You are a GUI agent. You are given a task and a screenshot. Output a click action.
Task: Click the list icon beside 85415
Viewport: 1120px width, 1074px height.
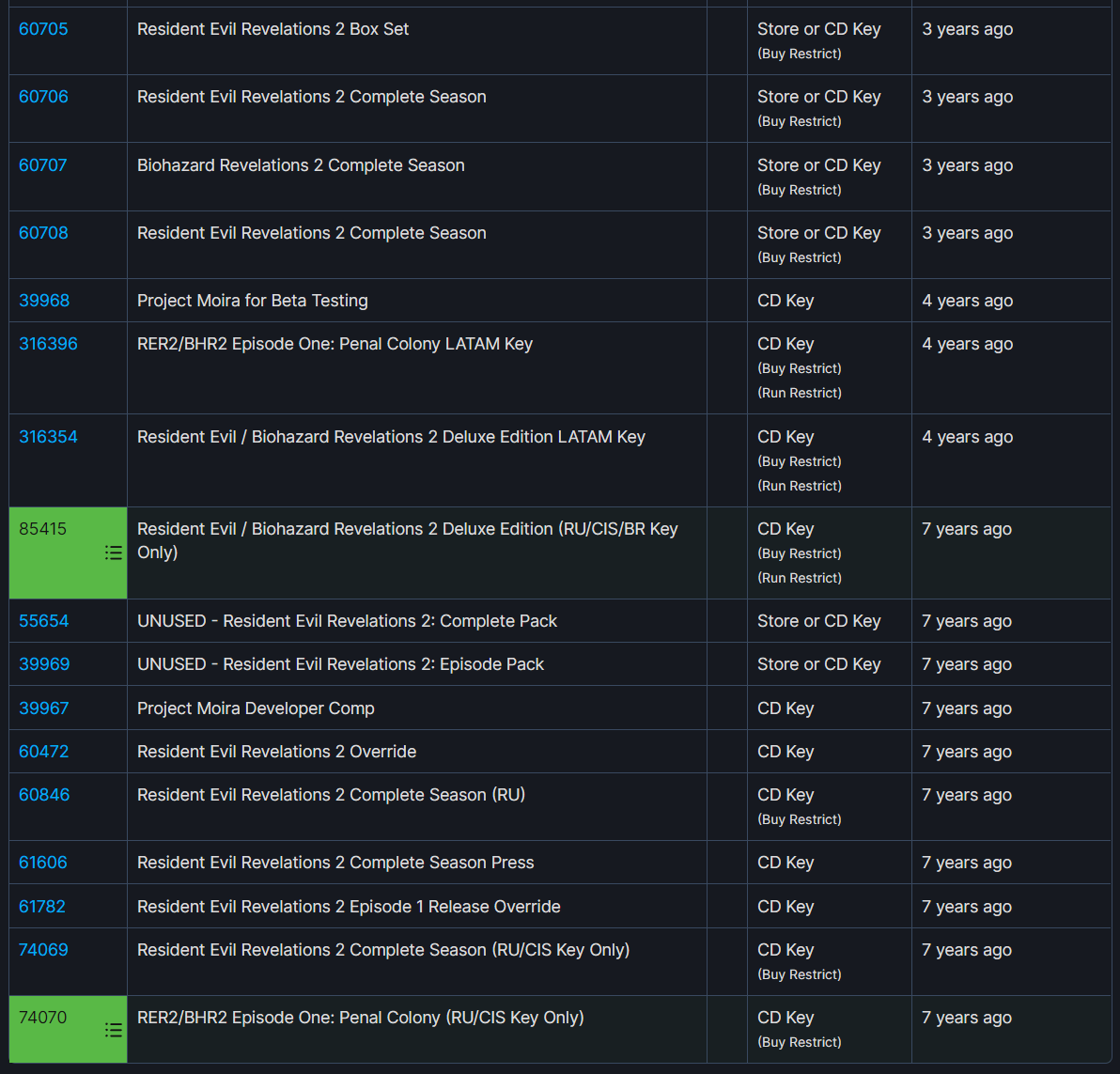click(113, 553)
